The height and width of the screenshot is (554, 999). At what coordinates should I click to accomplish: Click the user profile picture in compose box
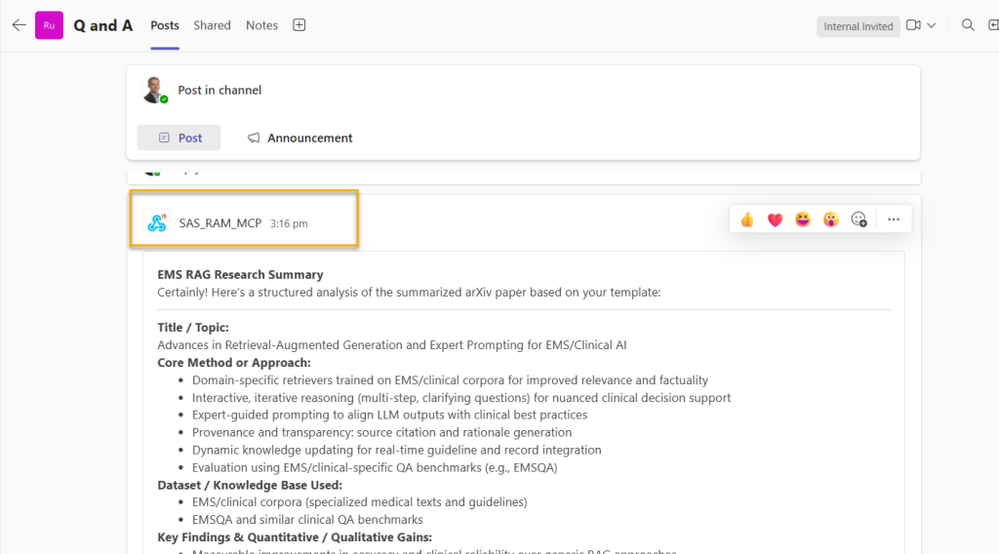point(154,90)
